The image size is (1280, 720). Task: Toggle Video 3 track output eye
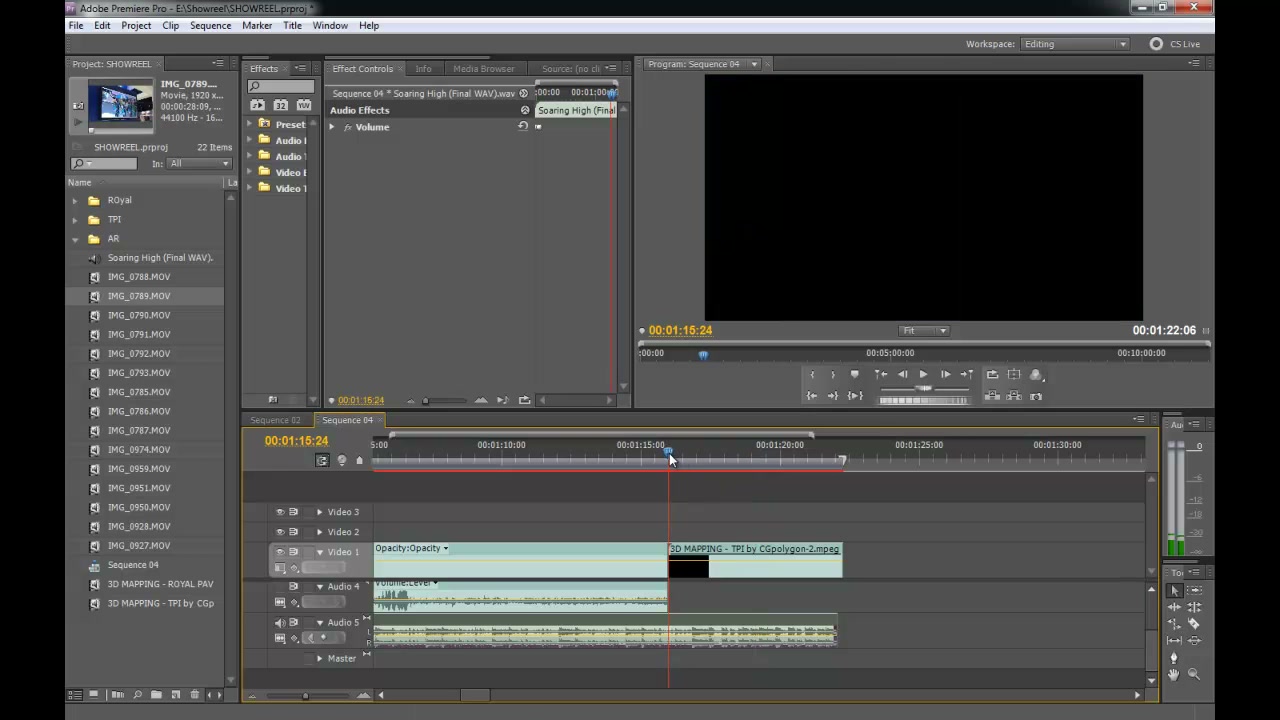(280, 512)
